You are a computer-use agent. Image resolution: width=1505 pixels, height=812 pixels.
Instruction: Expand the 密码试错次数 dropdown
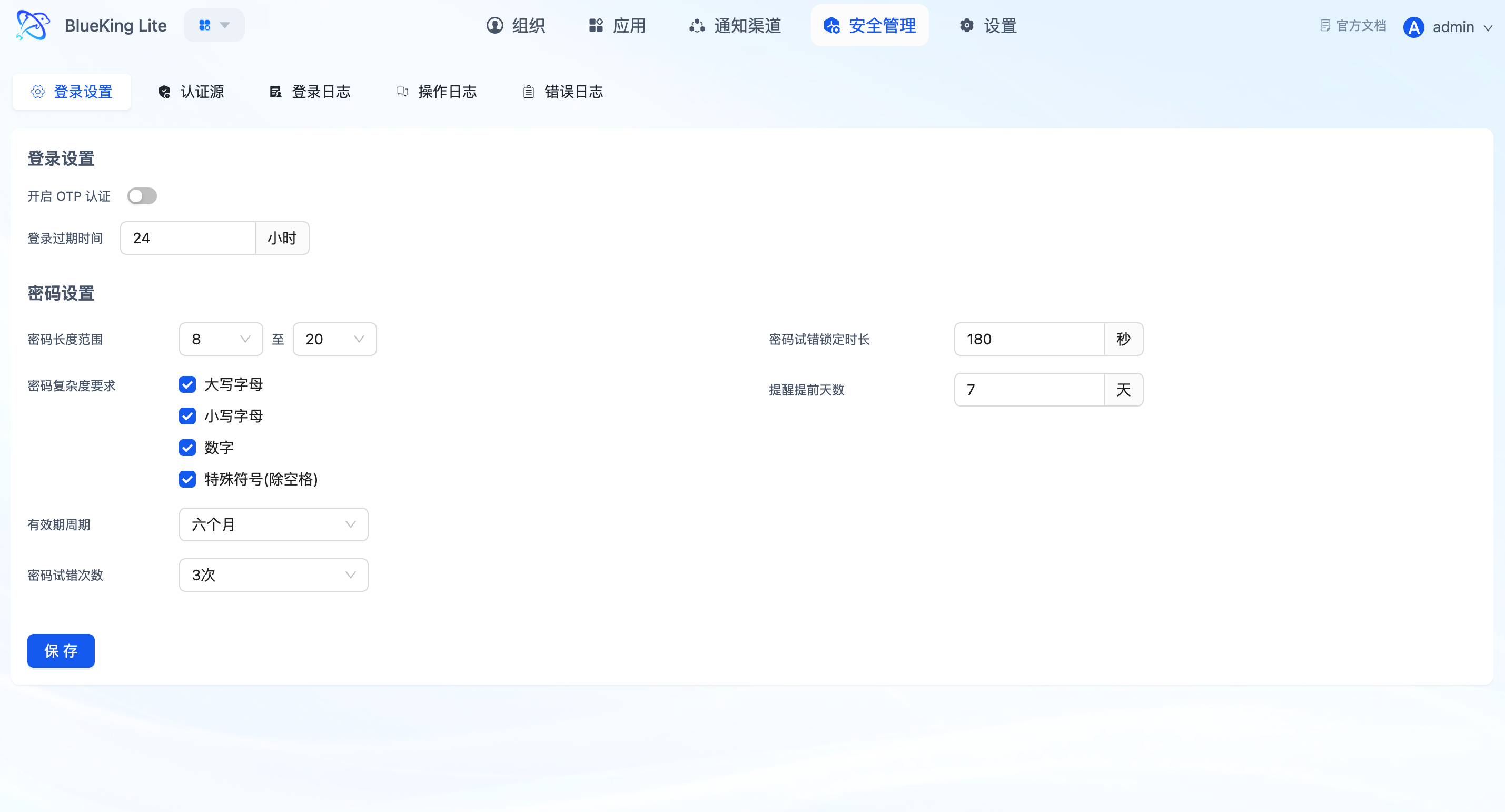click(x=273, y=575)
